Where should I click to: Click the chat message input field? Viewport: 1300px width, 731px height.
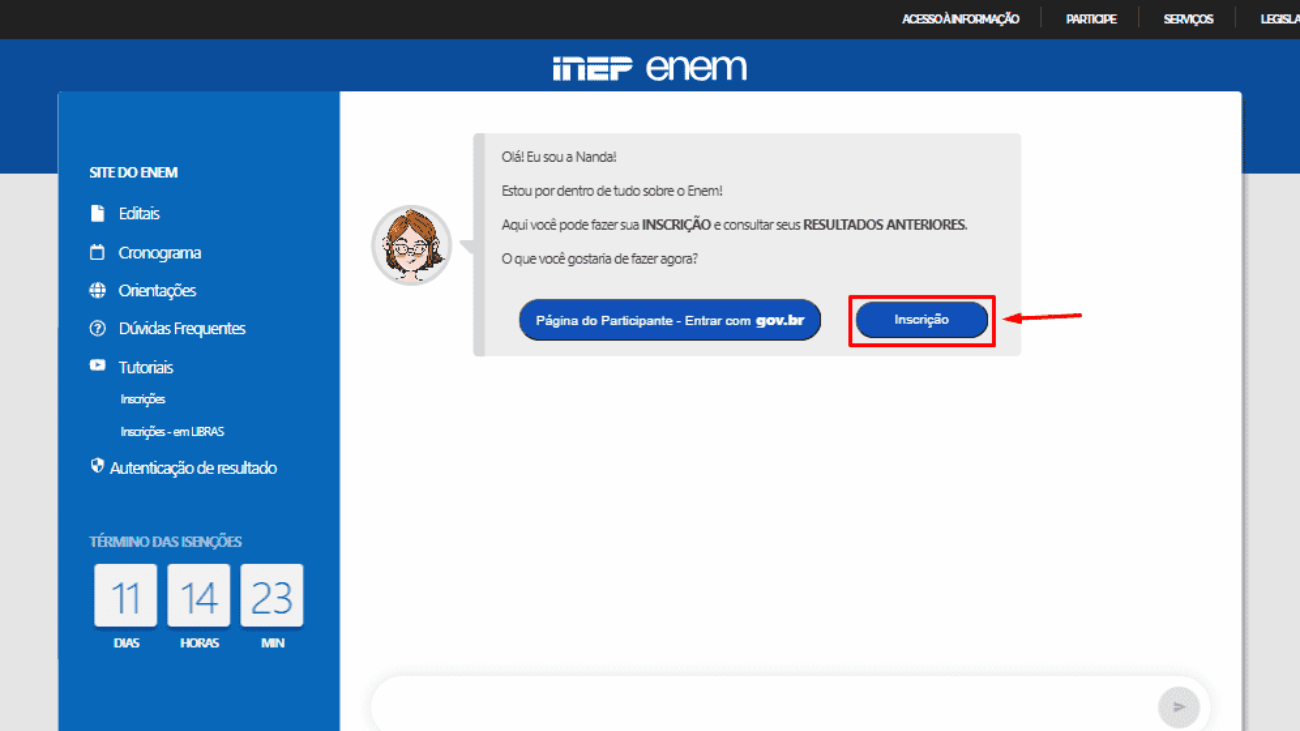[765, 706]
